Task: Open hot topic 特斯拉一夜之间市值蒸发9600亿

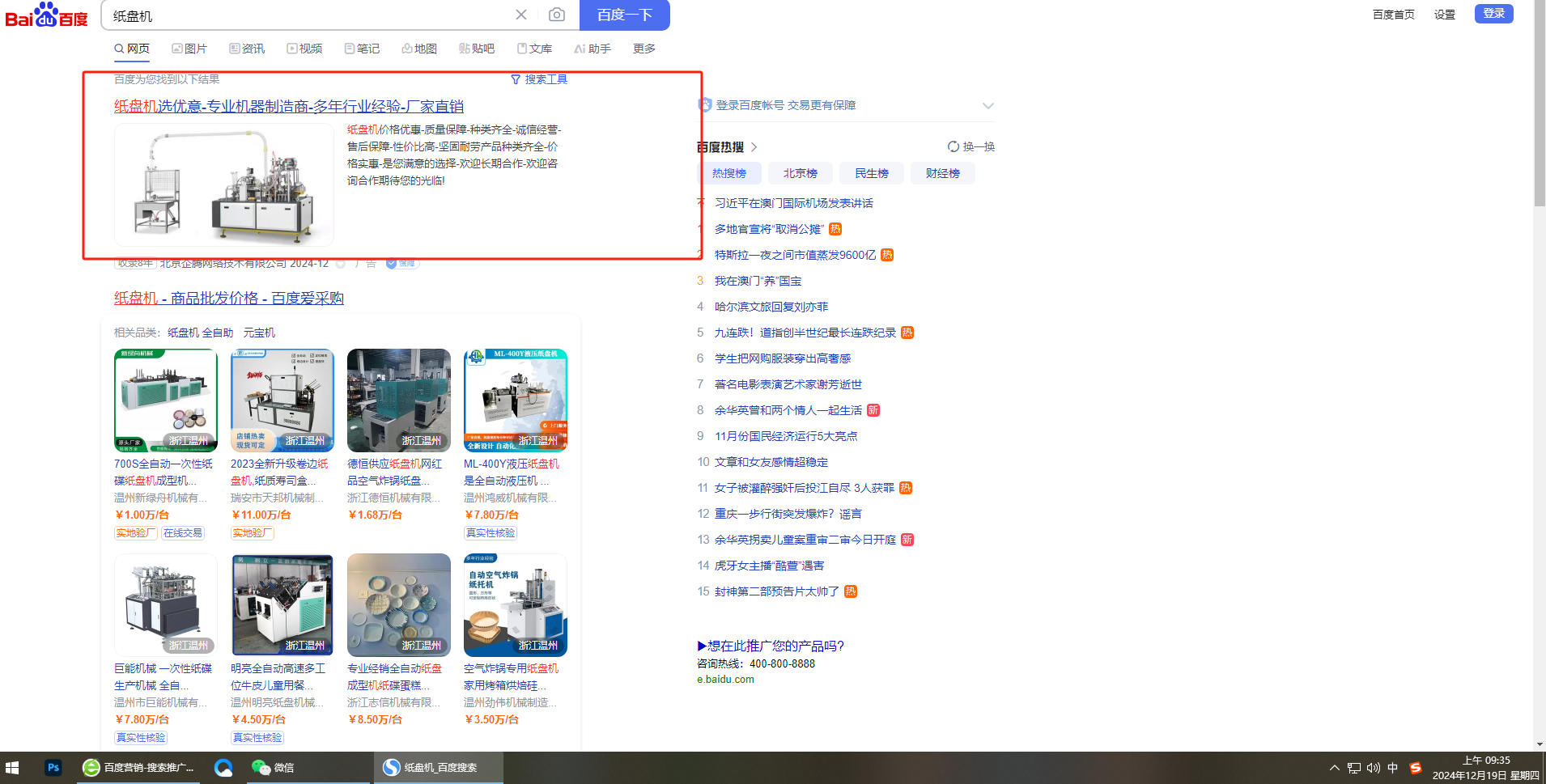Action: click(795, 255)
